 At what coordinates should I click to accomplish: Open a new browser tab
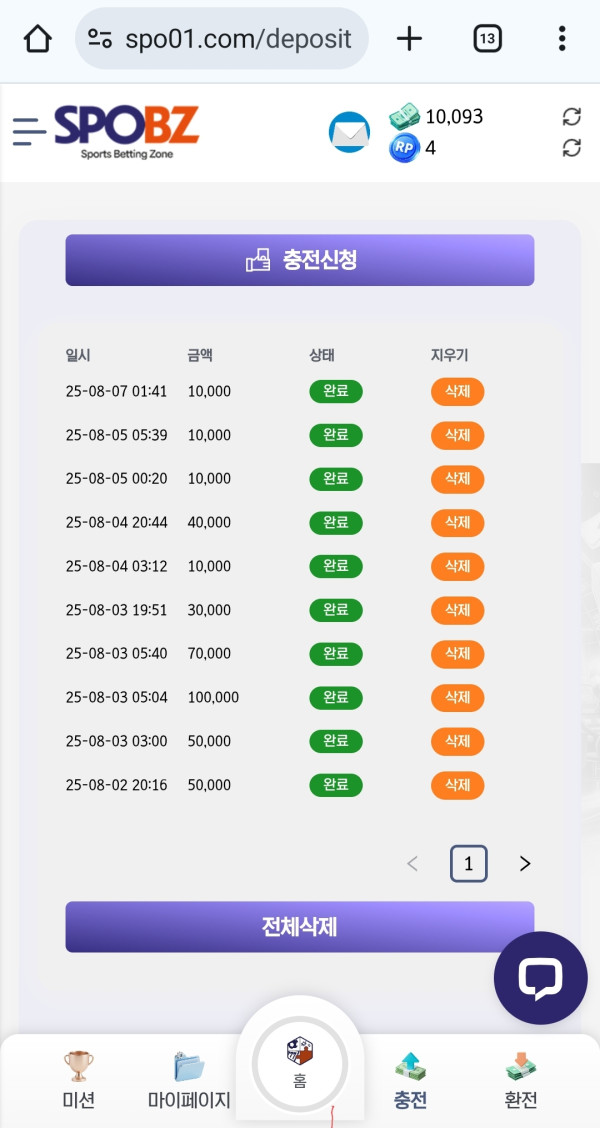(x=409, y=39)
